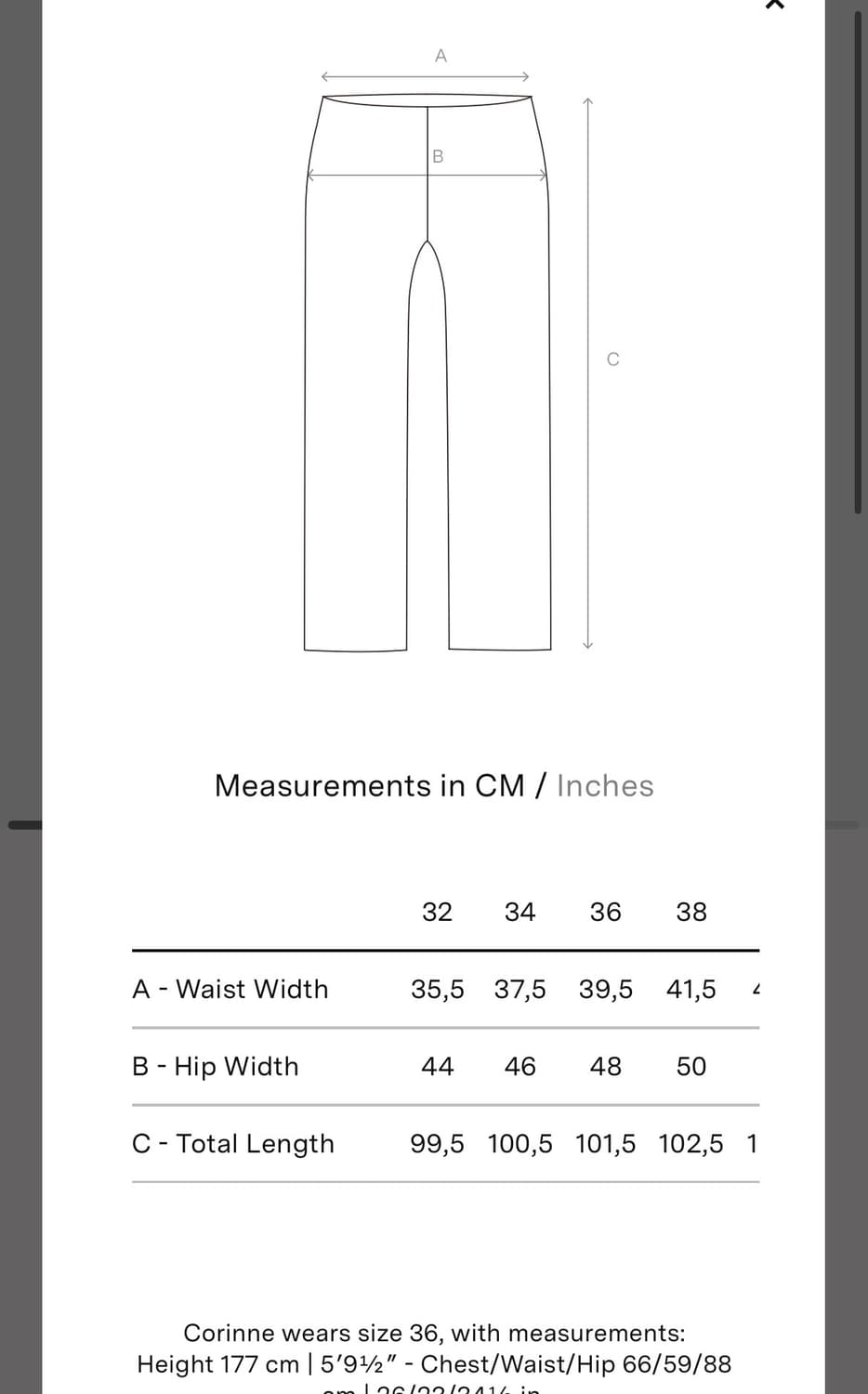
Task: Click the hip width value 50
Action: click(690, 1066)
